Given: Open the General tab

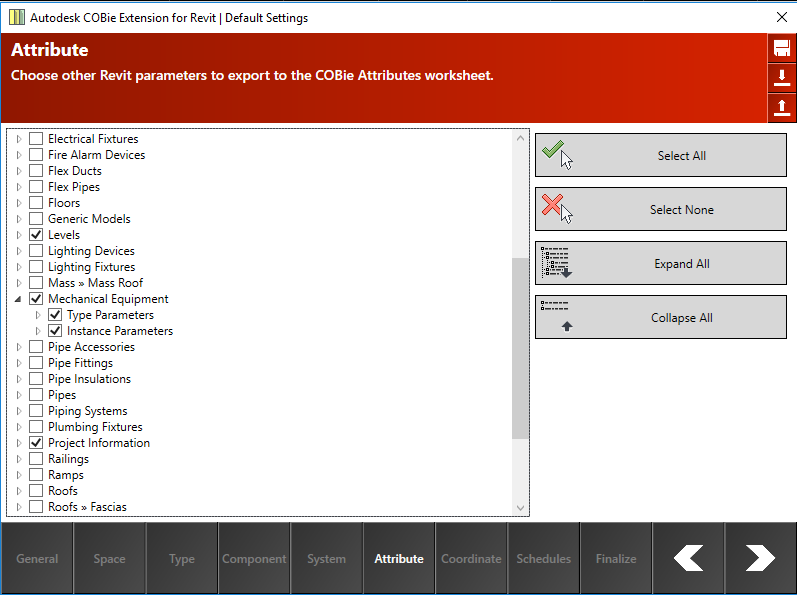Looking at the screenshot, I should coord(37,559).
